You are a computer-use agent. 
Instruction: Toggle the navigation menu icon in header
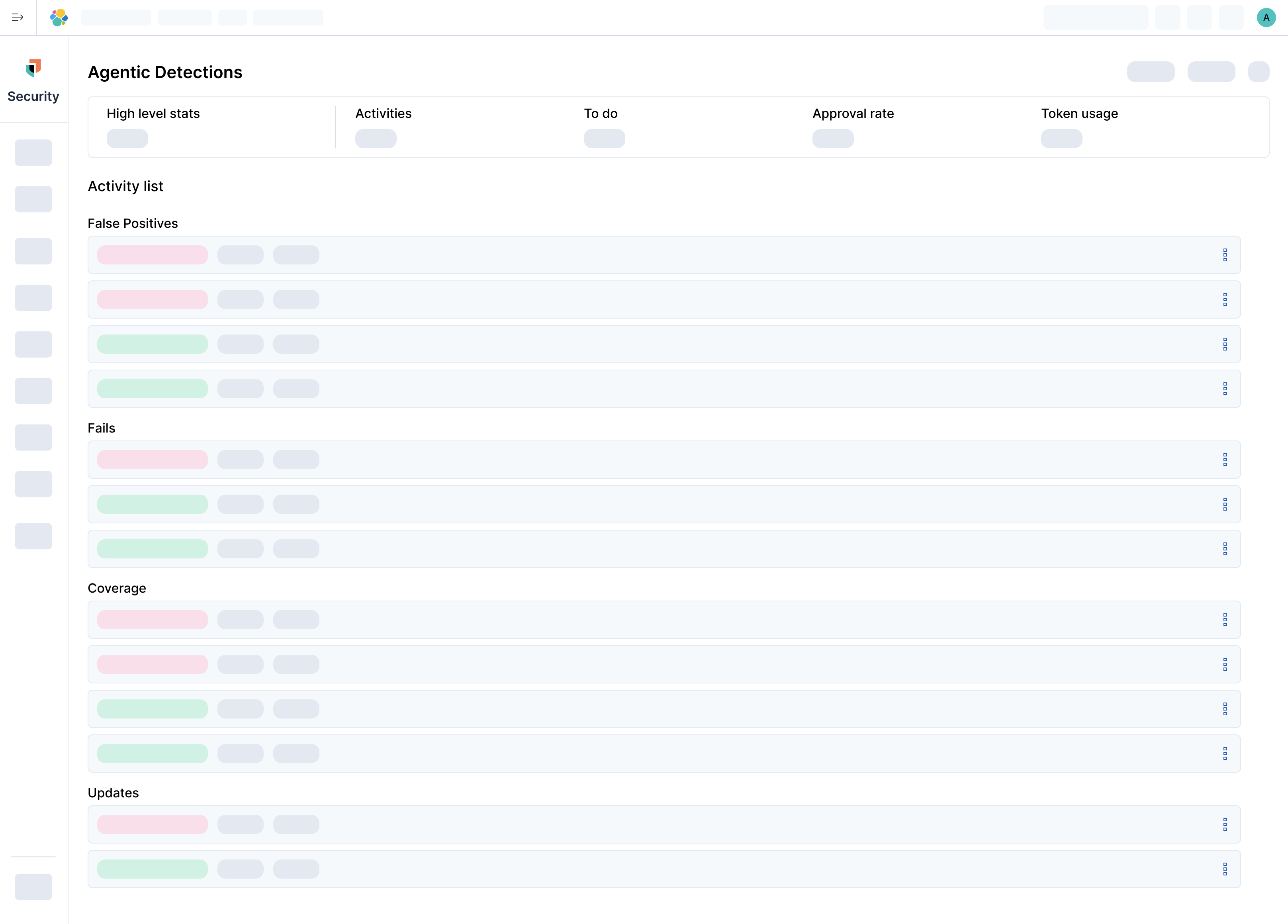click(x=18, y=18)
